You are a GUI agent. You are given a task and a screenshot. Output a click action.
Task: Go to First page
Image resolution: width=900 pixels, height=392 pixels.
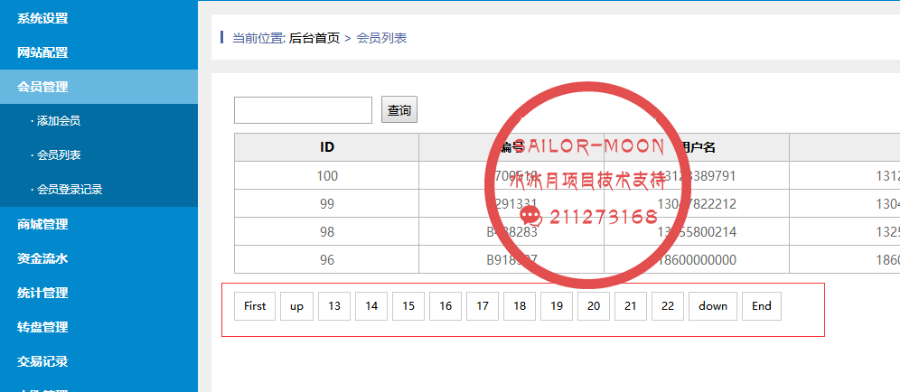tap(255, 306)
